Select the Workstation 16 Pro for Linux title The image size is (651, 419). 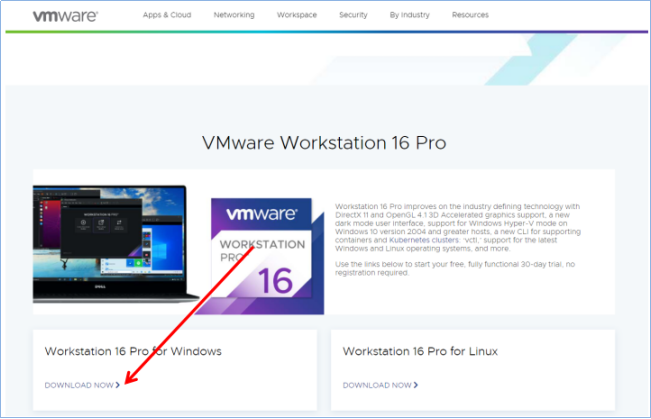coord(420,351)
